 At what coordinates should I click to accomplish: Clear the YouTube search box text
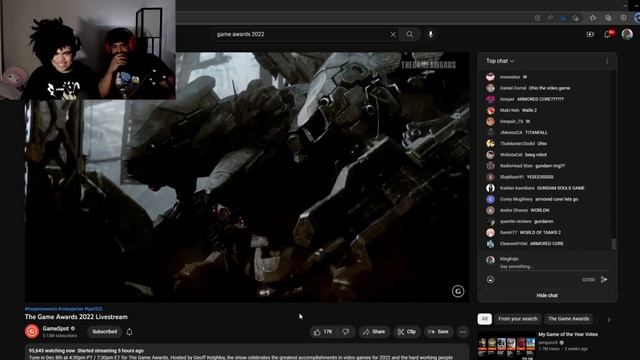coord(393,35)
